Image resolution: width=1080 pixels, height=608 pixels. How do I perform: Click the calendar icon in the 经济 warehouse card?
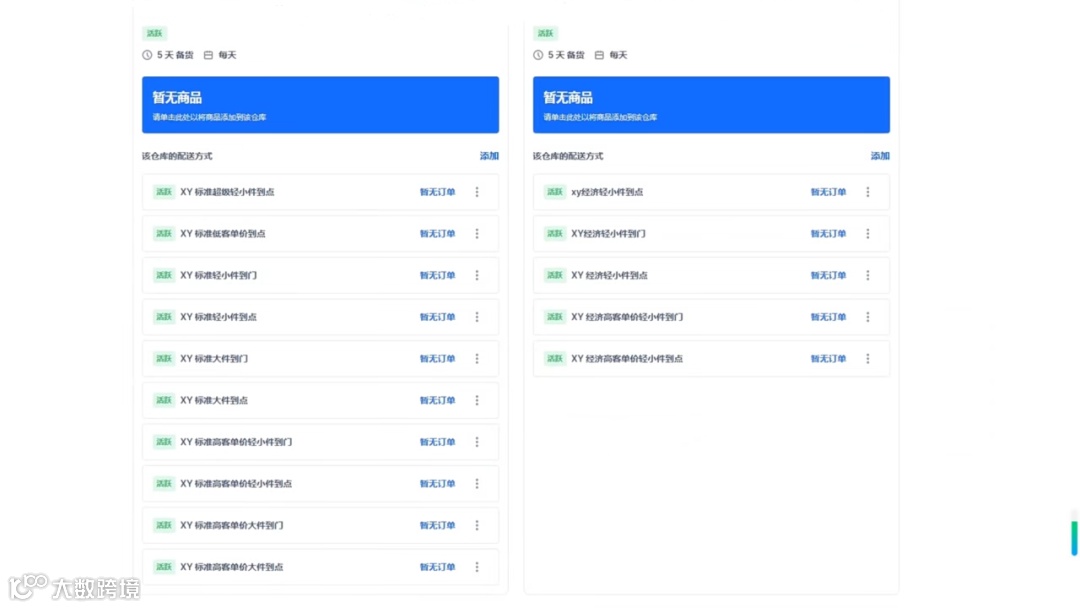[599, 55]
